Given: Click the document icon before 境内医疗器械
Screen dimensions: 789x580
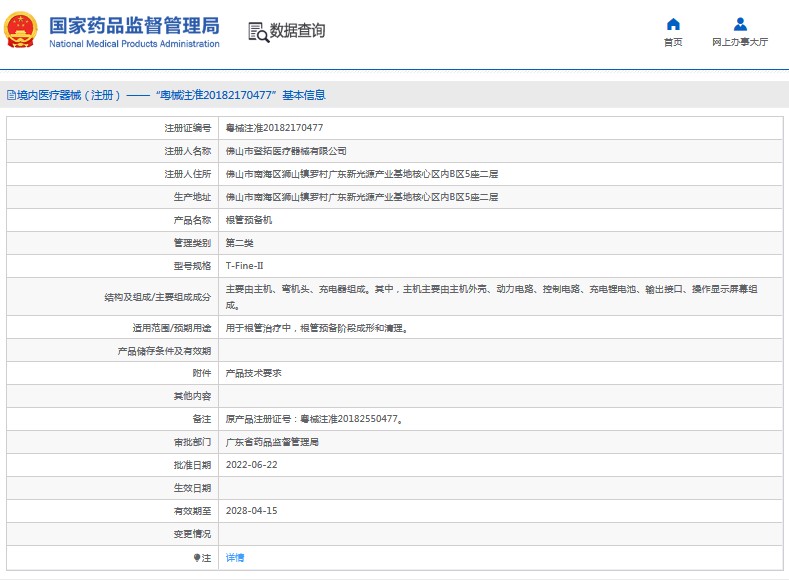Looking at the screenshot, I should (x=10, y=96).
